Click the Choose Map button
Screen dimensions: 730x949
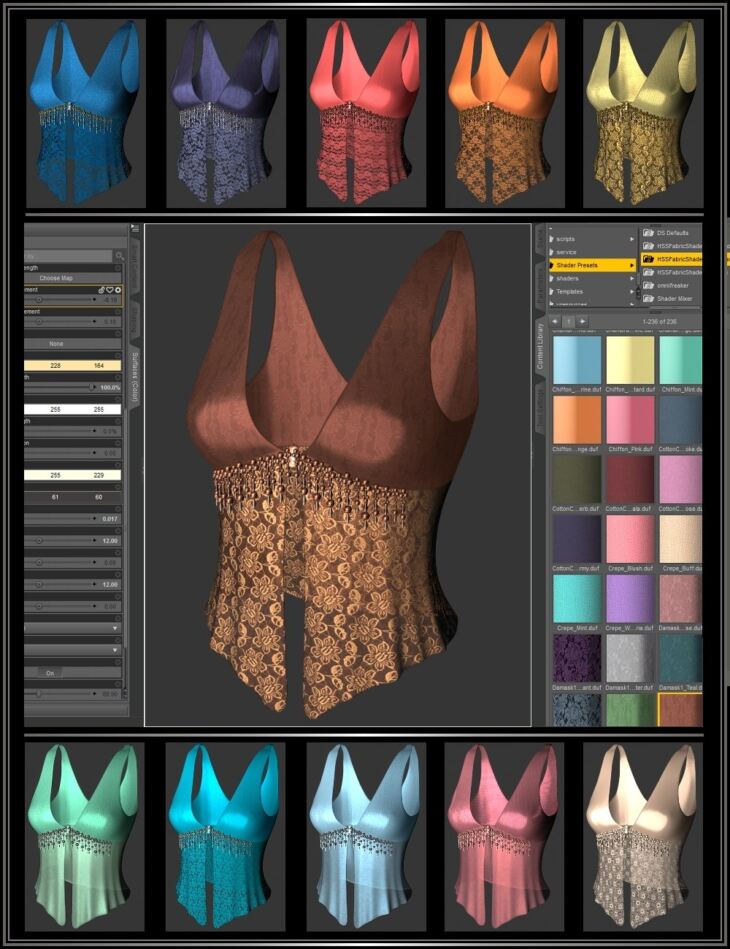56,278
